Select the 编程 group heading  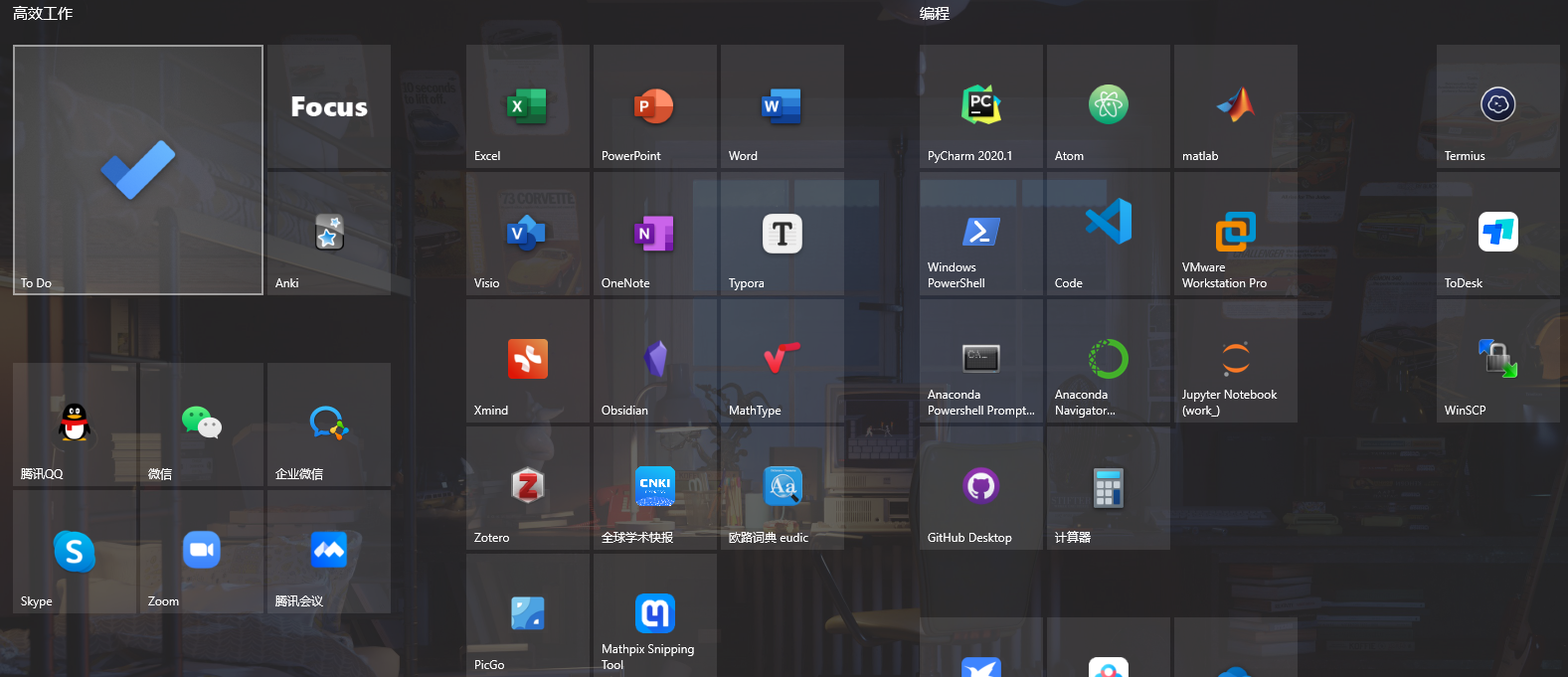point(935,13)
